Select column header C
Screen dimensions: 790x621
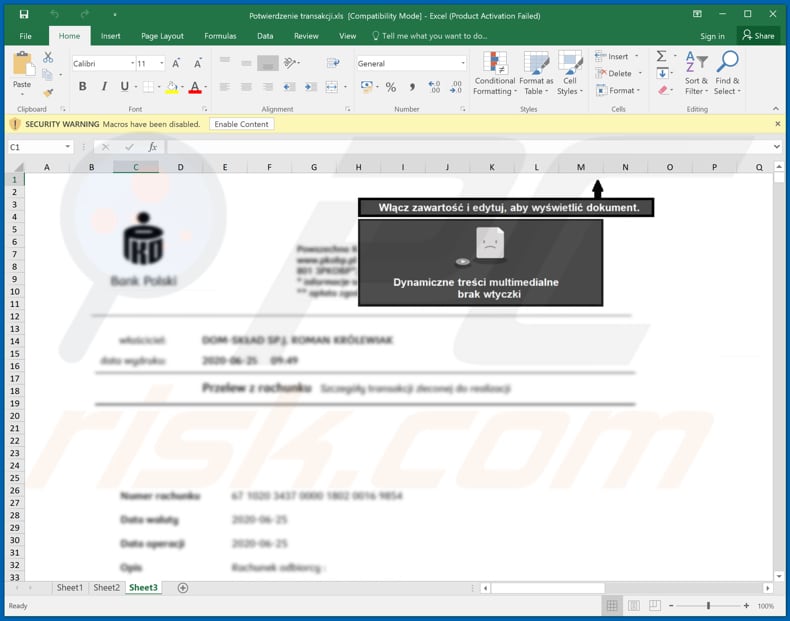[136, 167]
